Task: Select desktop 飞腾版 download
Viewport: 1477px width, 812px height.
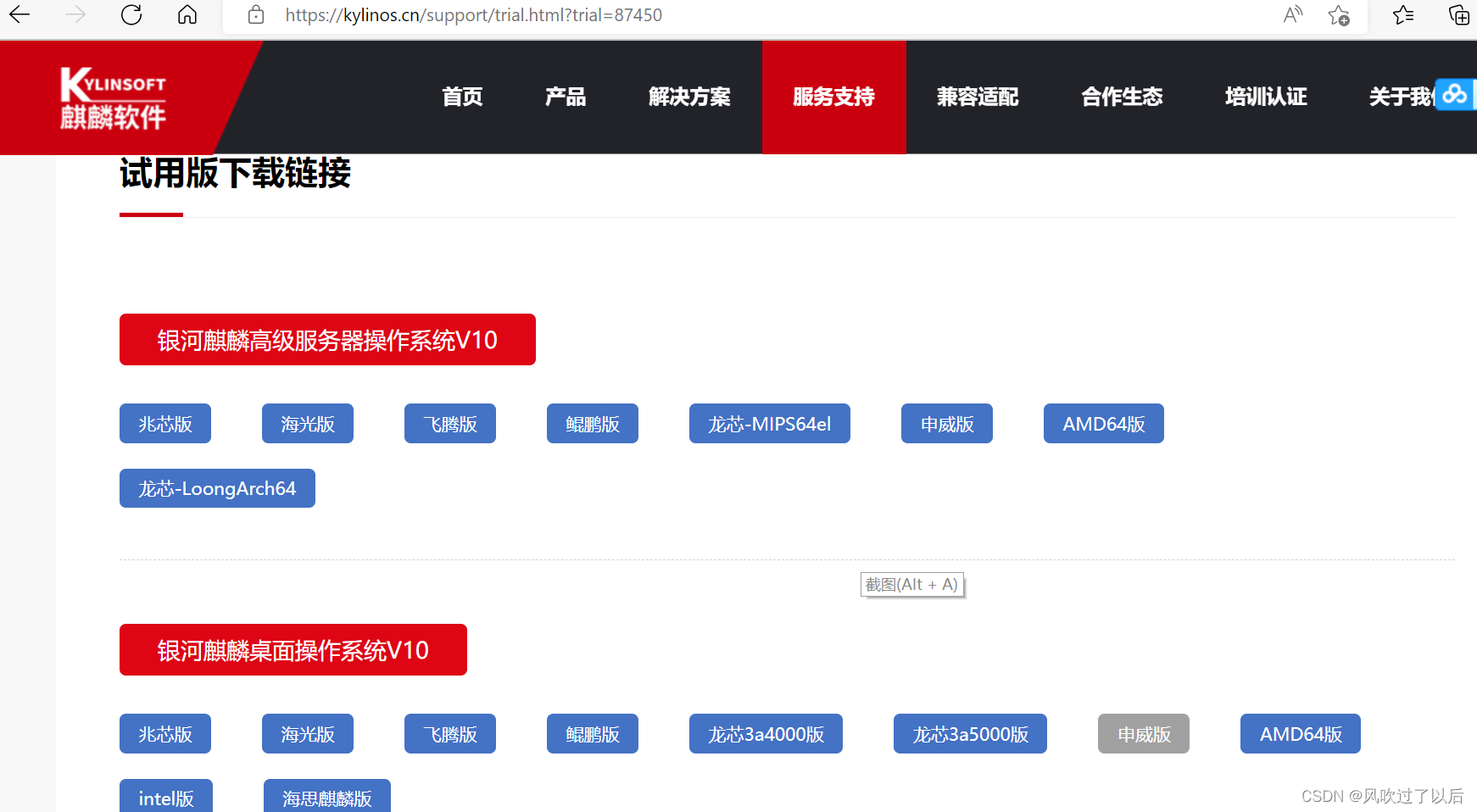Action: 450,734
